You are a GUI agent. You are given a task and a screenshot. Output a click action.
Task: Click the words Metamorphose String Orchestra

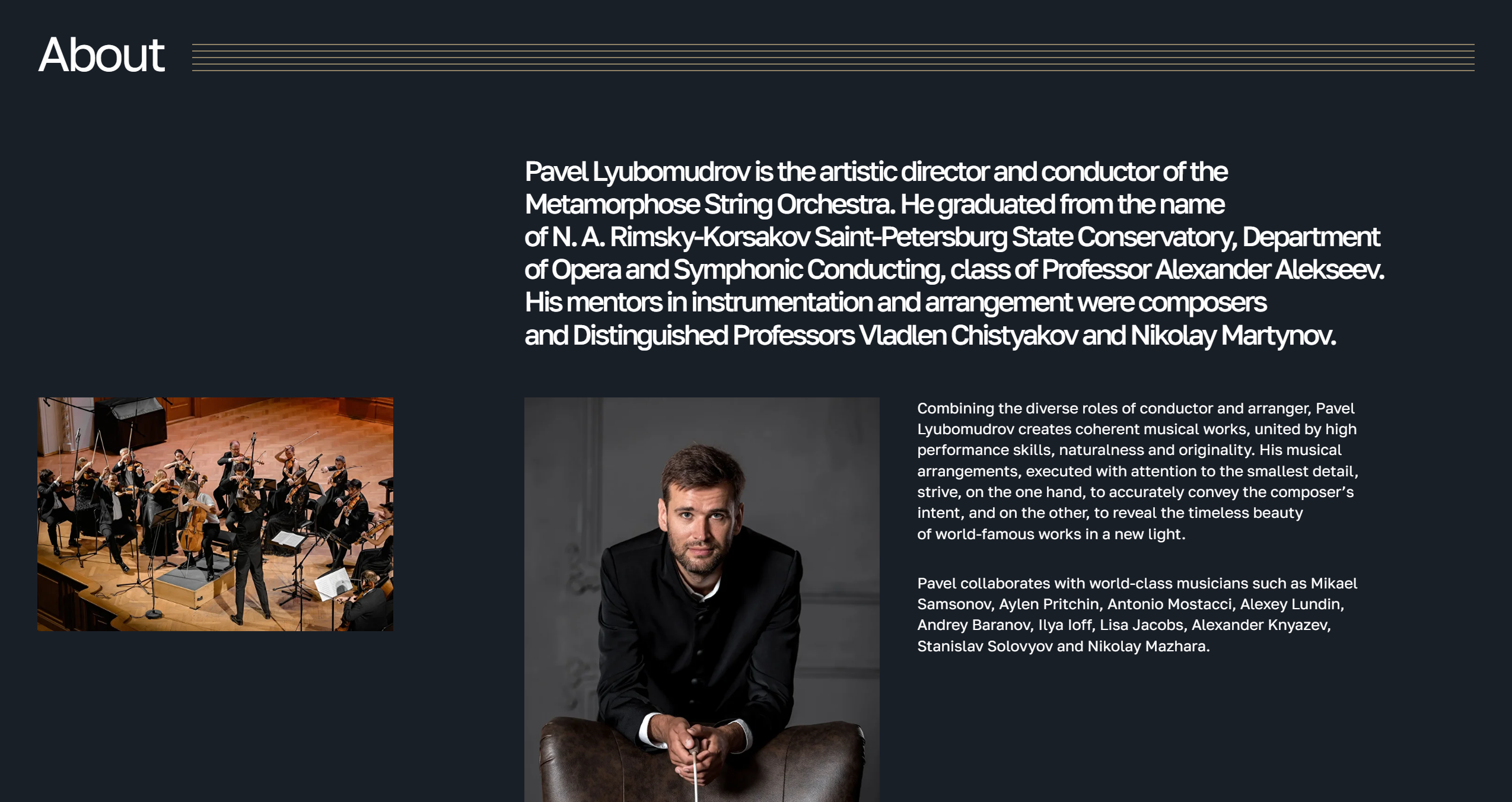(709, 205)
